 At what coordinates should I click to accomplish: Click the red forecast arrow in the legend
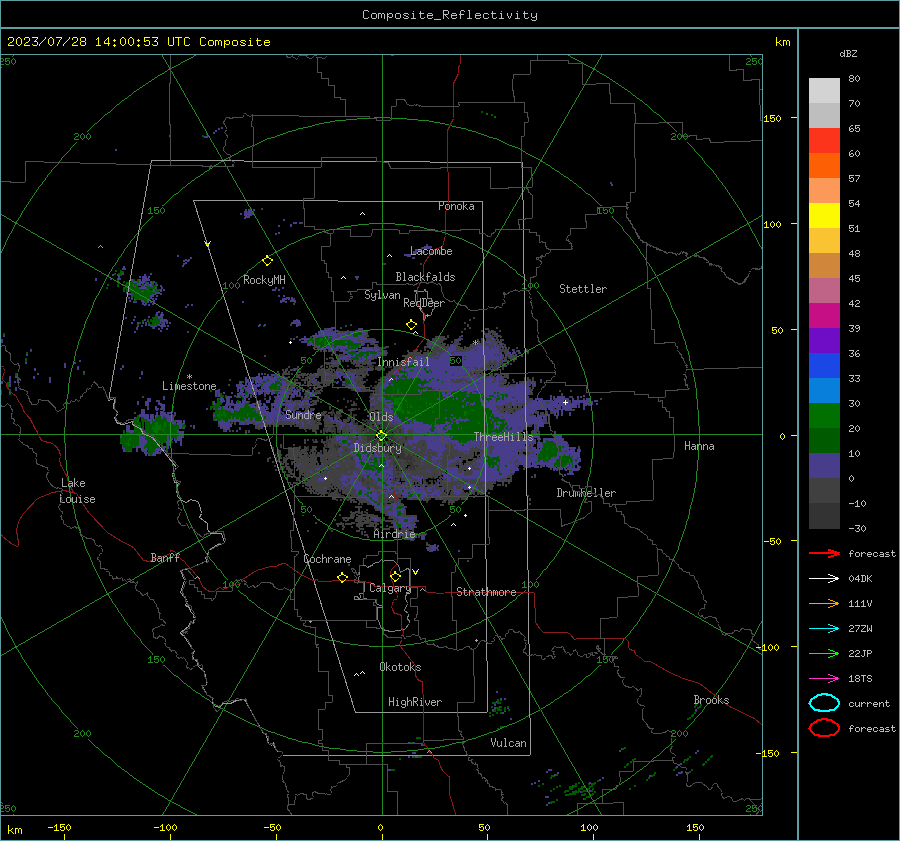point(824,553)
